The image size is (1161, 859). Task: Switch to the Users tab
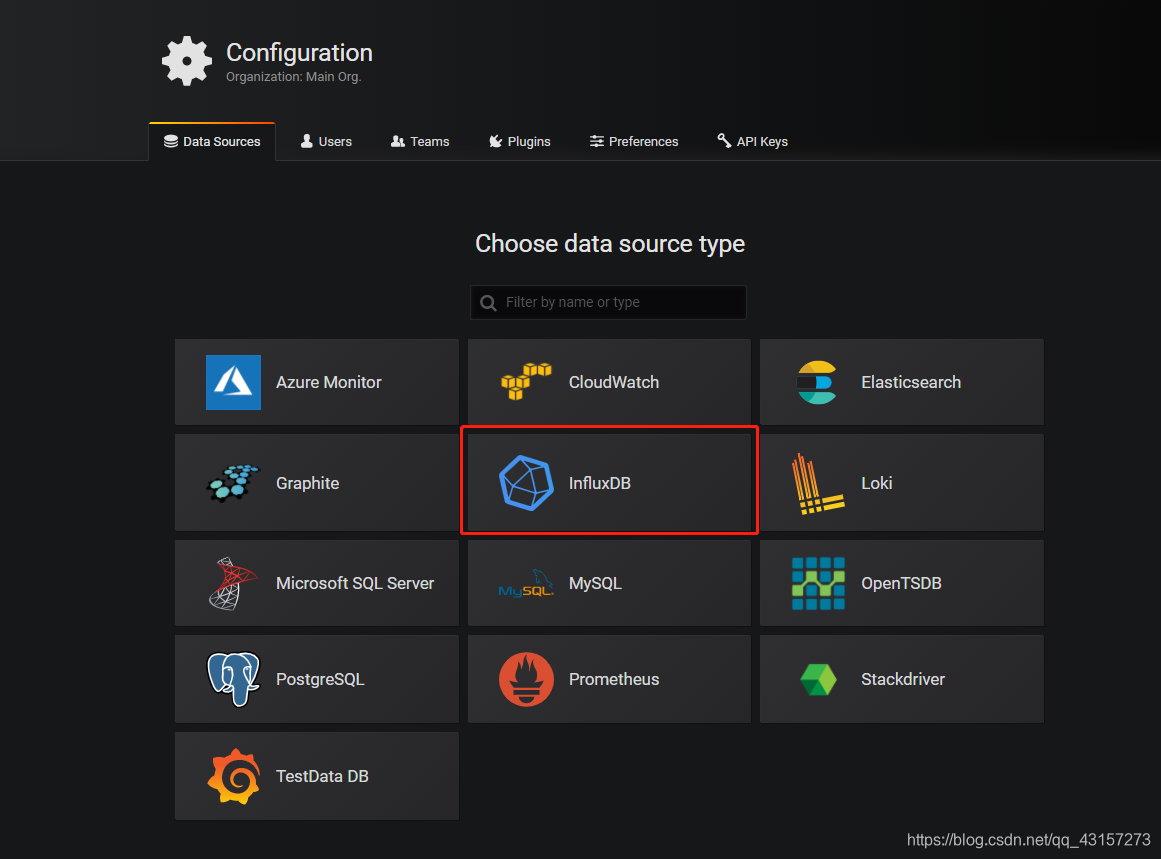326,141
